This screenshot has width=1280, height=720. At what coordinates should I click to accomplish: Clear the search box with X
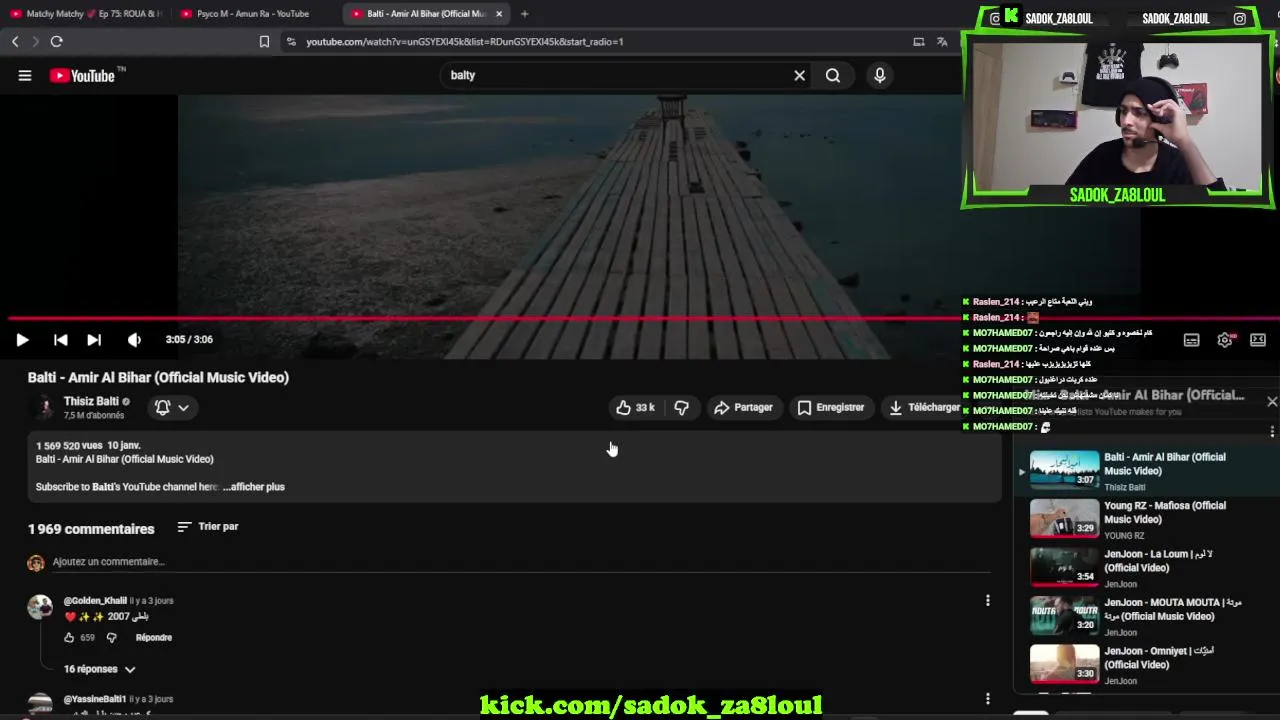pyautogui.click(x=799, y=75)
